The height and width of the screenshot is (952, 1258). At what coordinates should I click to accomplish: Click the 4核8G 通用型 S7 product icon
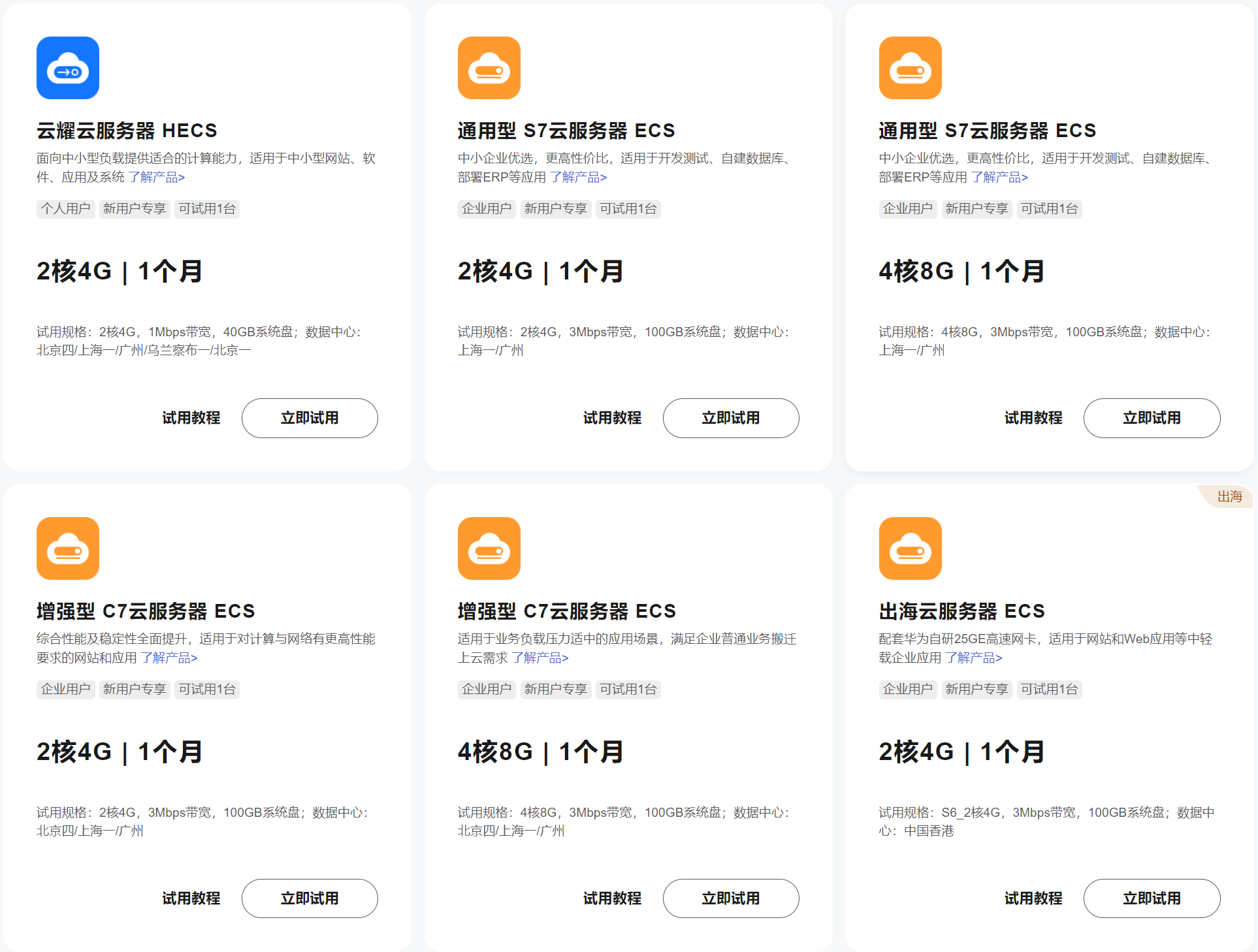(910, 68)
